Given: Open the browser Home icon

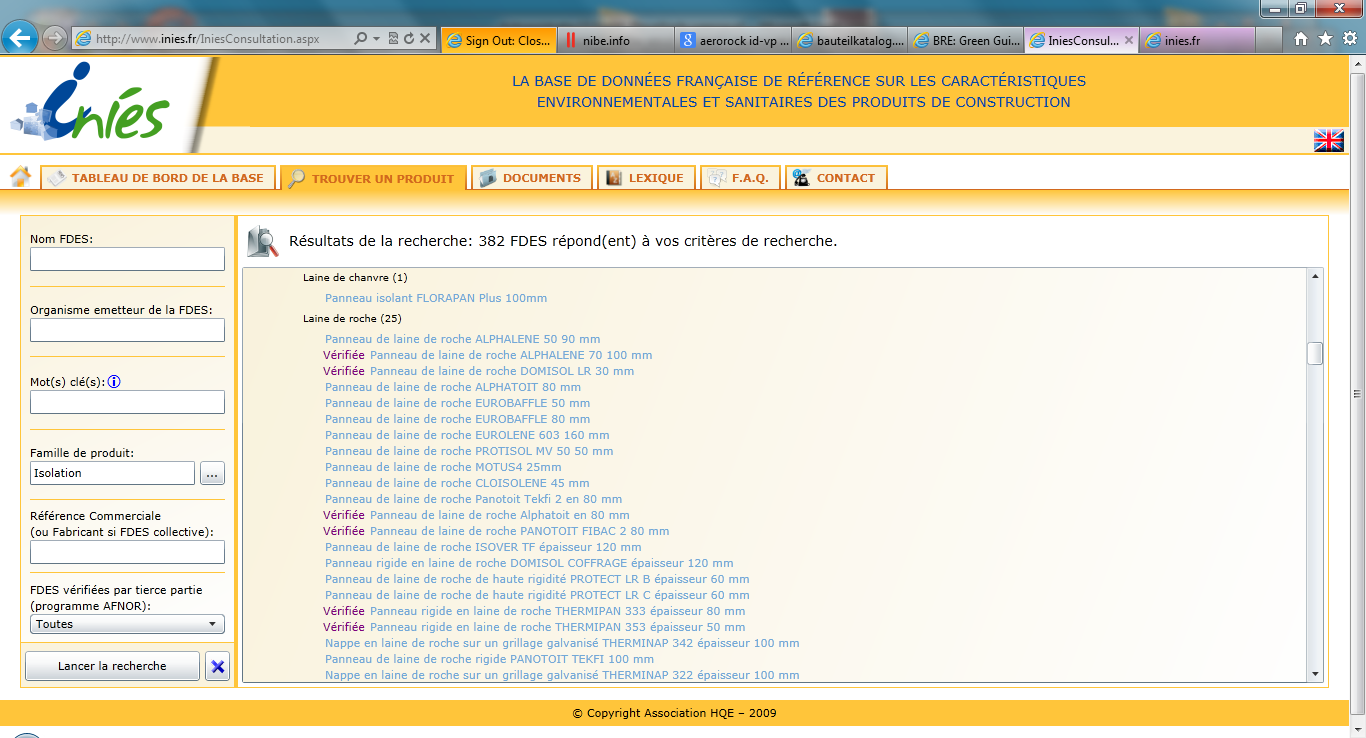Looking at the screenshot, I should pyautogui.click(x=1301, y=39).
